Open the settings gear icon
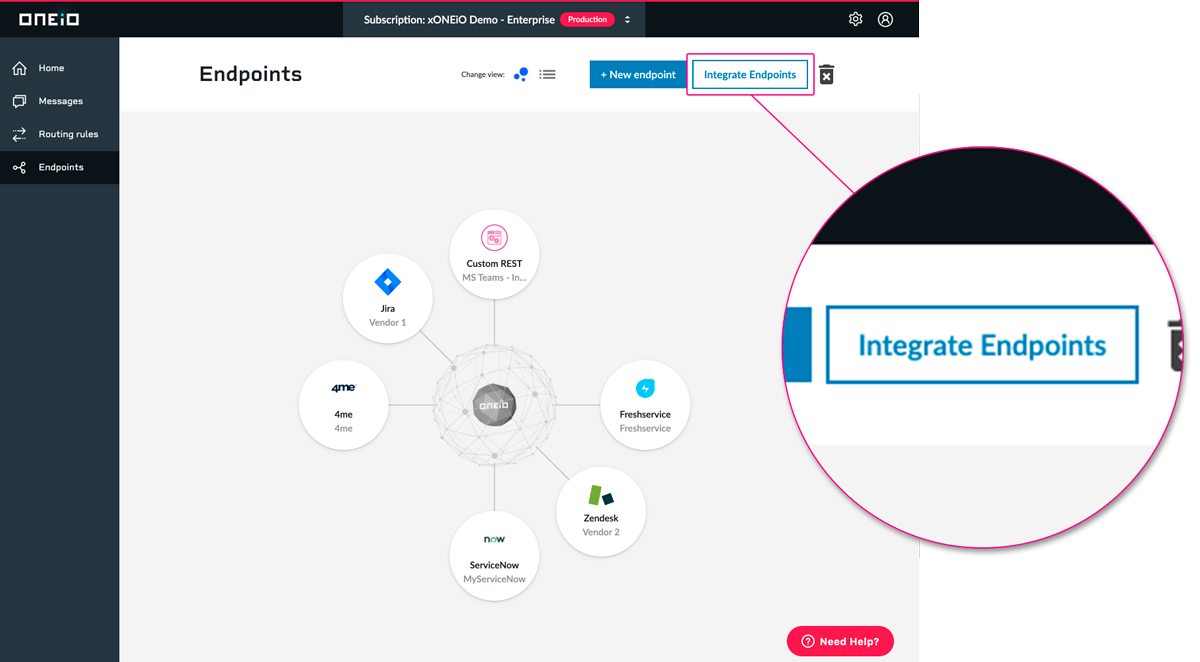 (x=855, y=19)
